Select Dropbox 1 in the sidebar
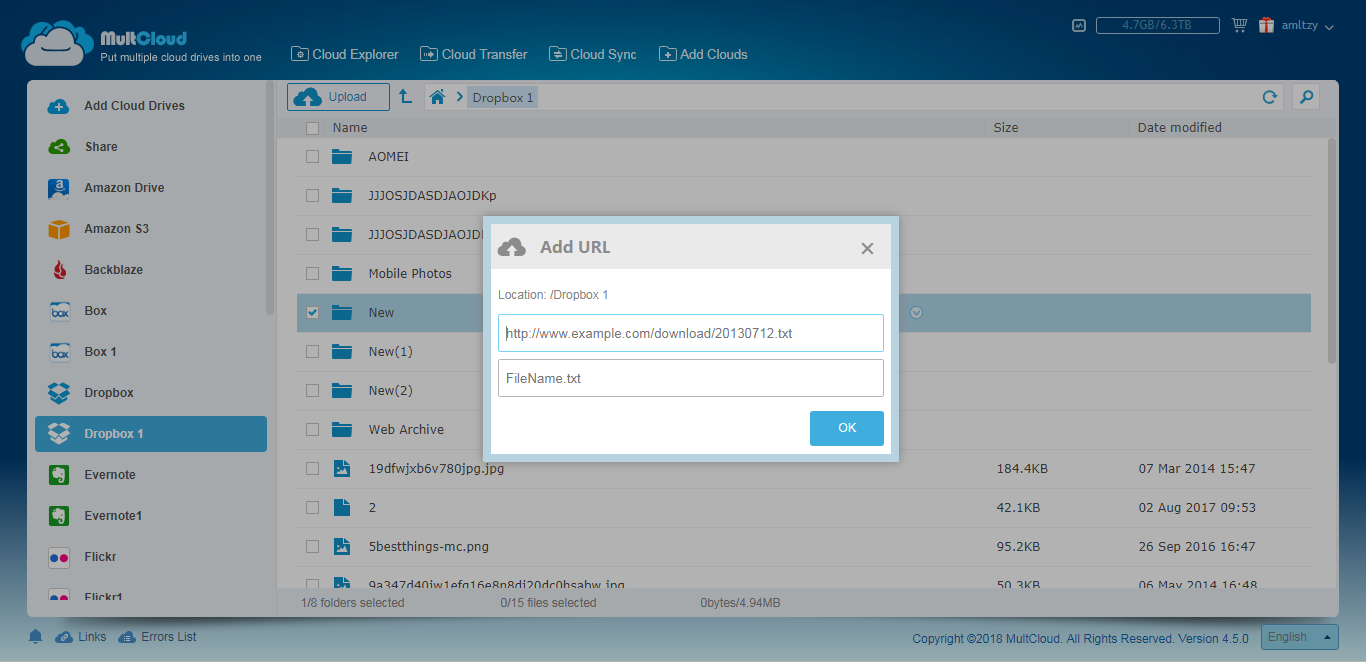Screen dimensions: 1366x662 click(x=151, y=434)
